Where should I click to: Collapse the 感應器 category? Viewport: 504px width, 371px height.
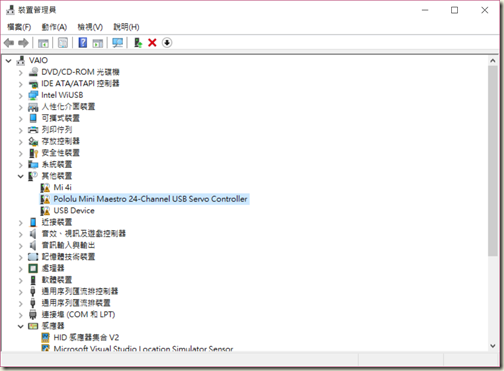coord(21,326)
